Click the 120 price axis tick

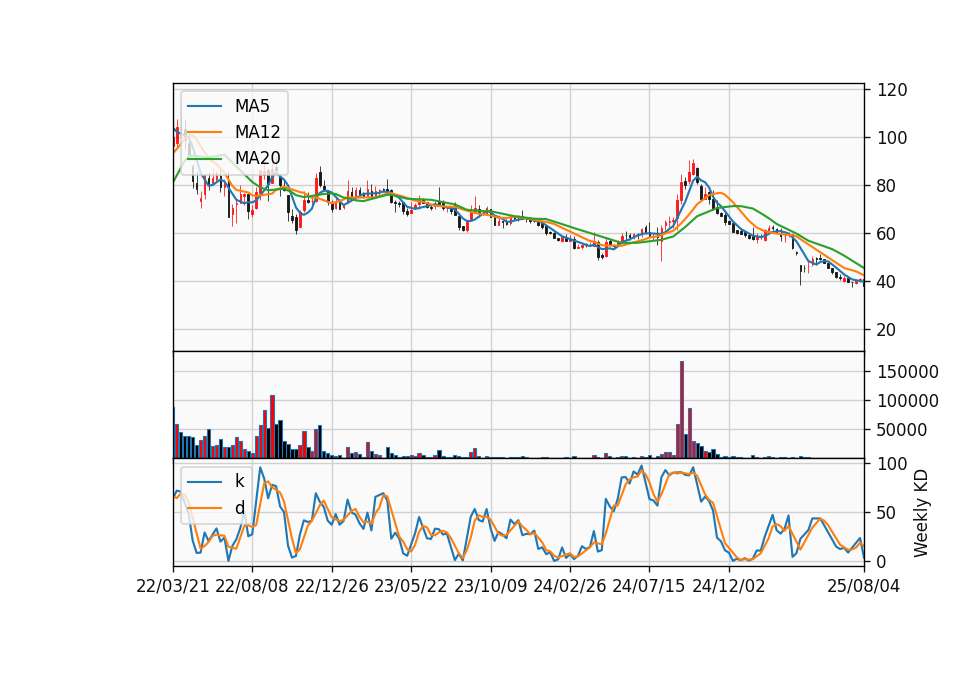tap(892, 90)
